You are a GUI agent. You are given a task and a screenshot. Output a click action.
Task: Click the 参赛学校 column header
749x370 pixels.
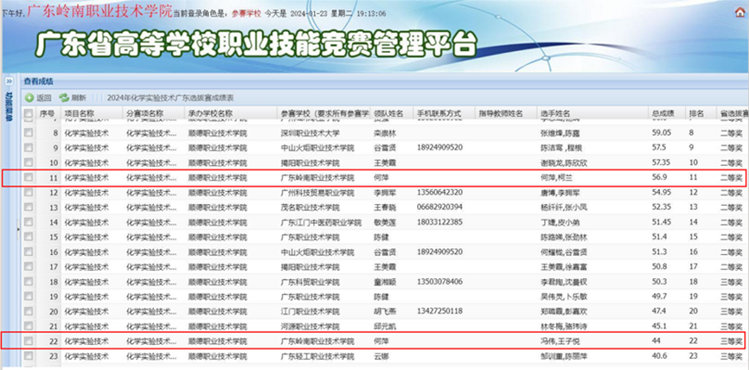(x=324, y=114)
